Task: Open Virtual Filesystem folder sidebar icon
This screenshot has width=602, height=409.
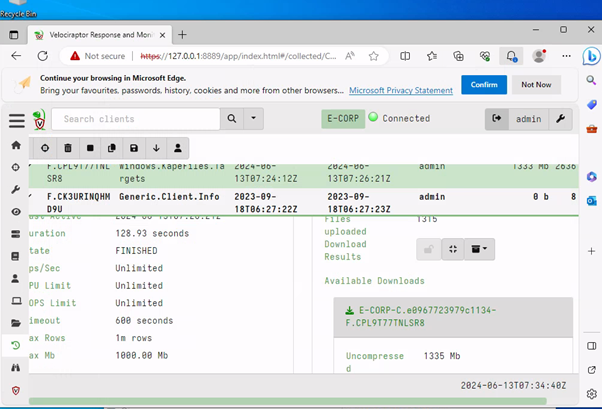Action: 16,323
